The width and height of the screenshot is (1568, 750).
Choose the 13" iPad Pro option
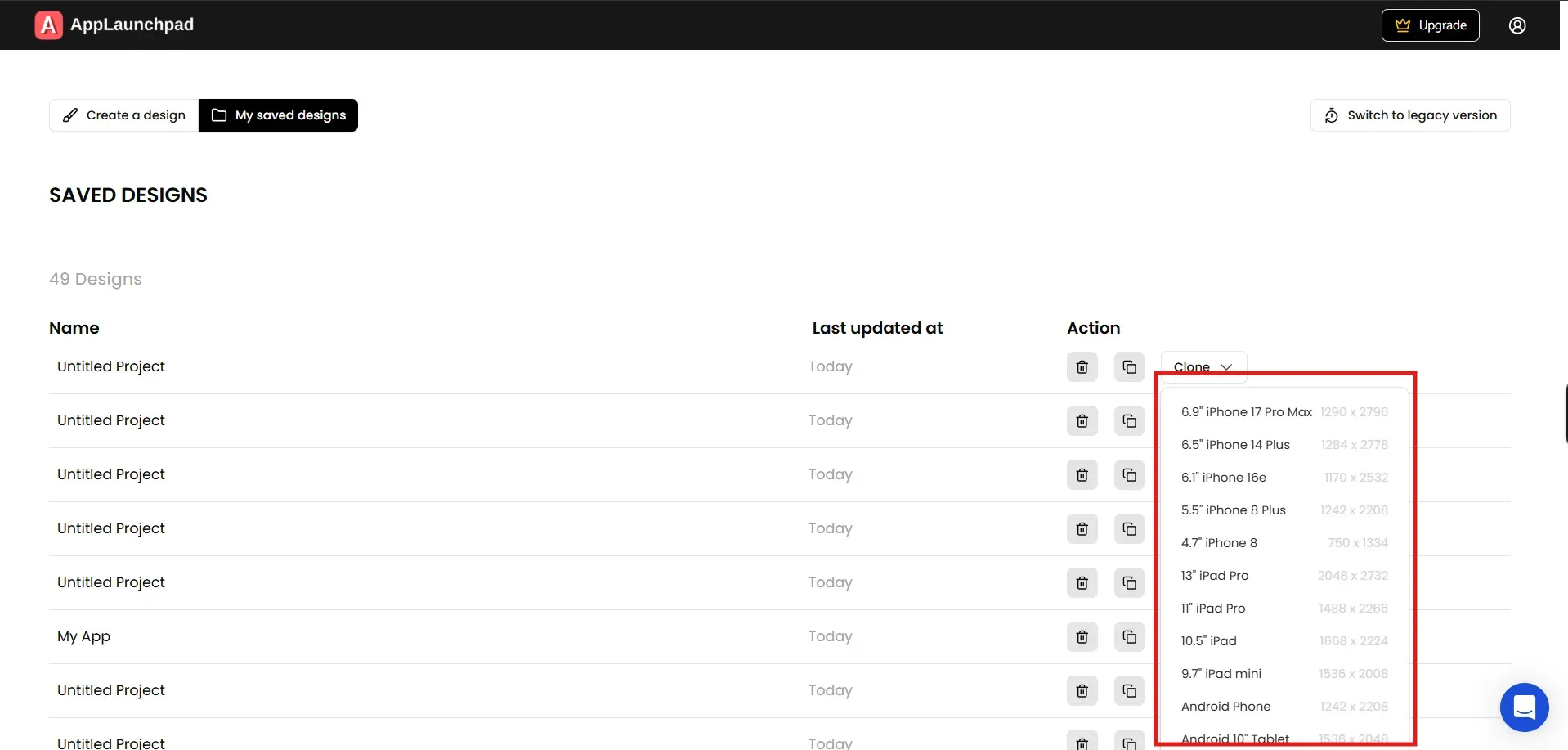click(1214, 575)
